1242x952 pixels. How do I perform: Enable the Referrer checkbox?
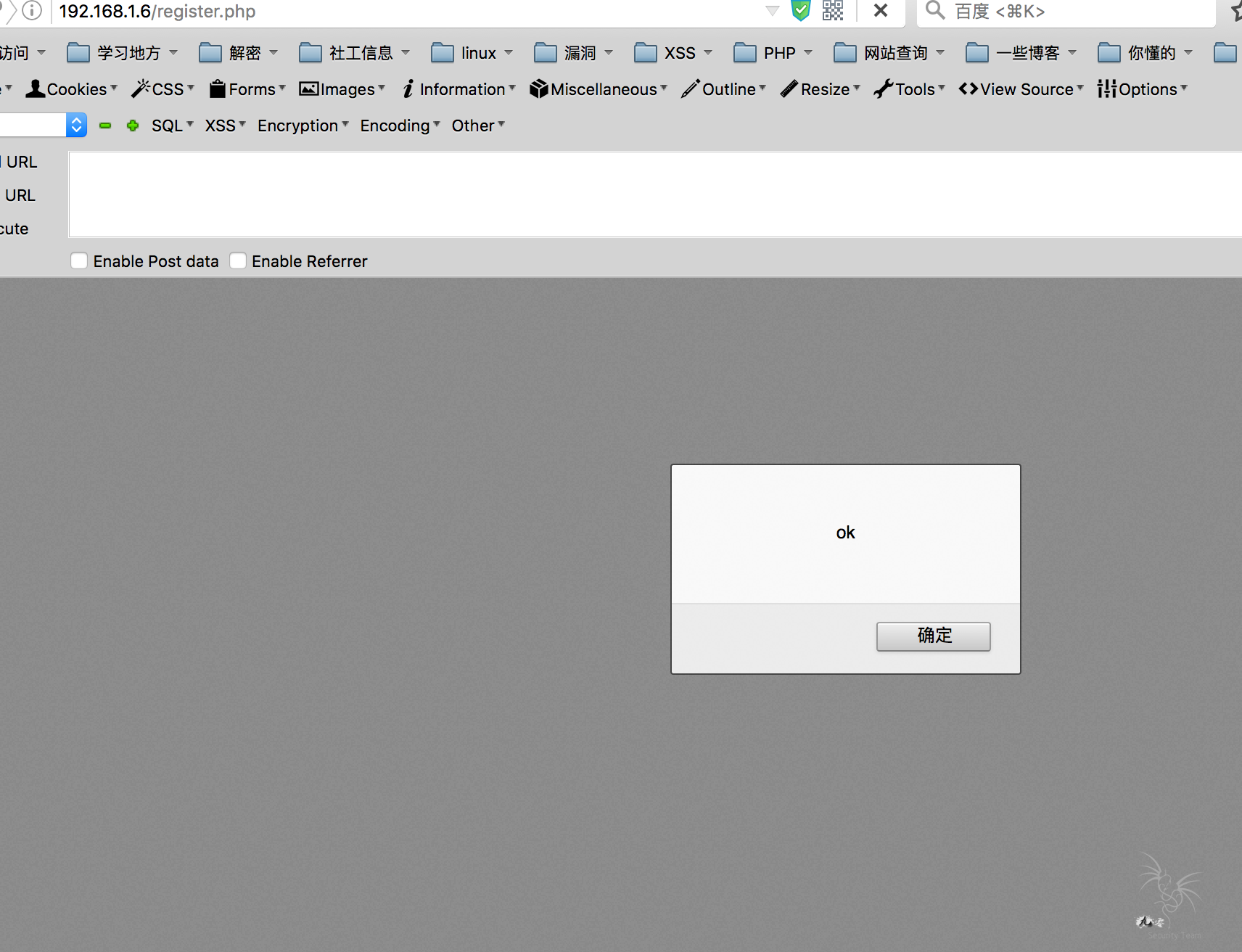pos(238,261)
